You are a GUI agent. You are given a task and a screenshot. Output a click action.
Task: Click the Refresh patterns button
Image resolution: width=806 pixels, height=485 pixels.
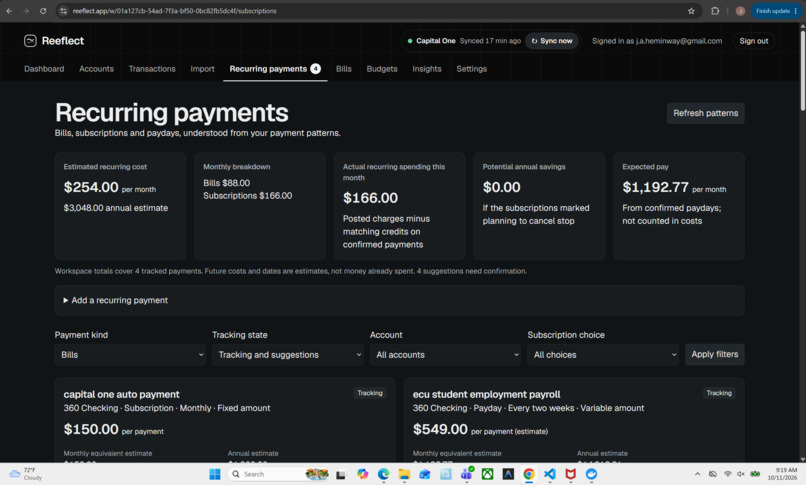point(705,113)
